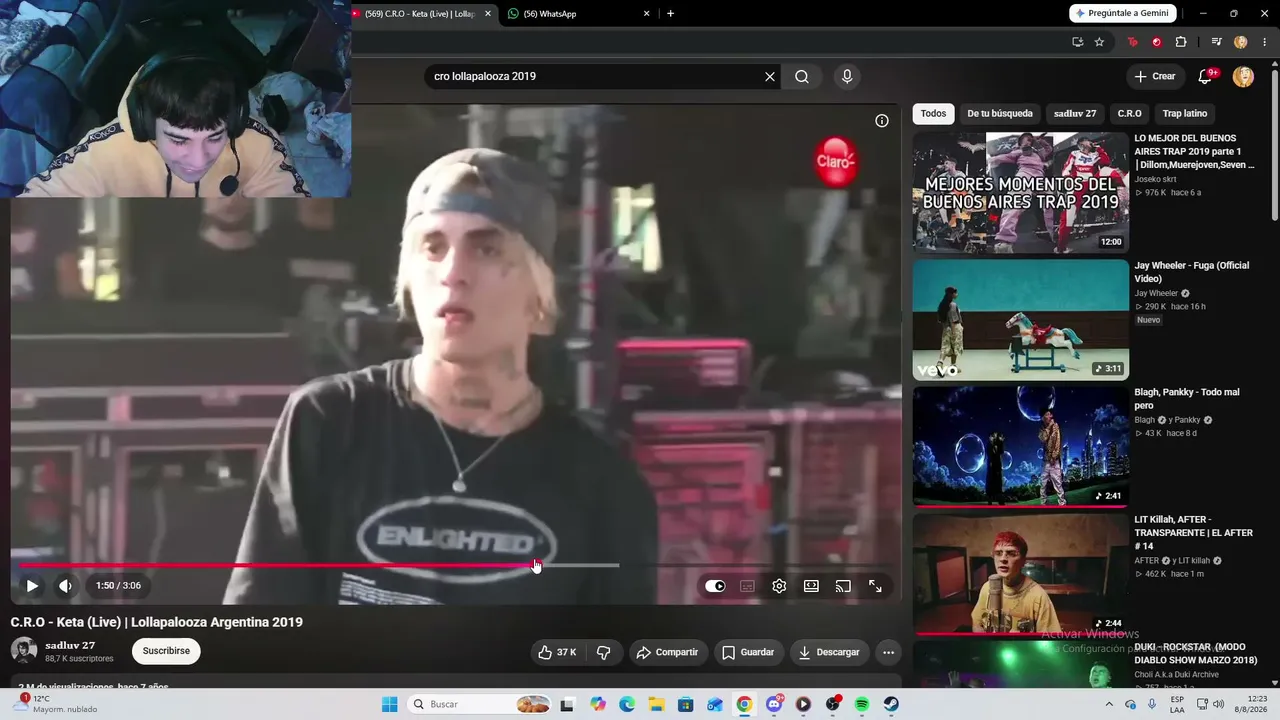Click the sadluv 27 channel avatar
Screen dimensions: 1280x720
24,651
